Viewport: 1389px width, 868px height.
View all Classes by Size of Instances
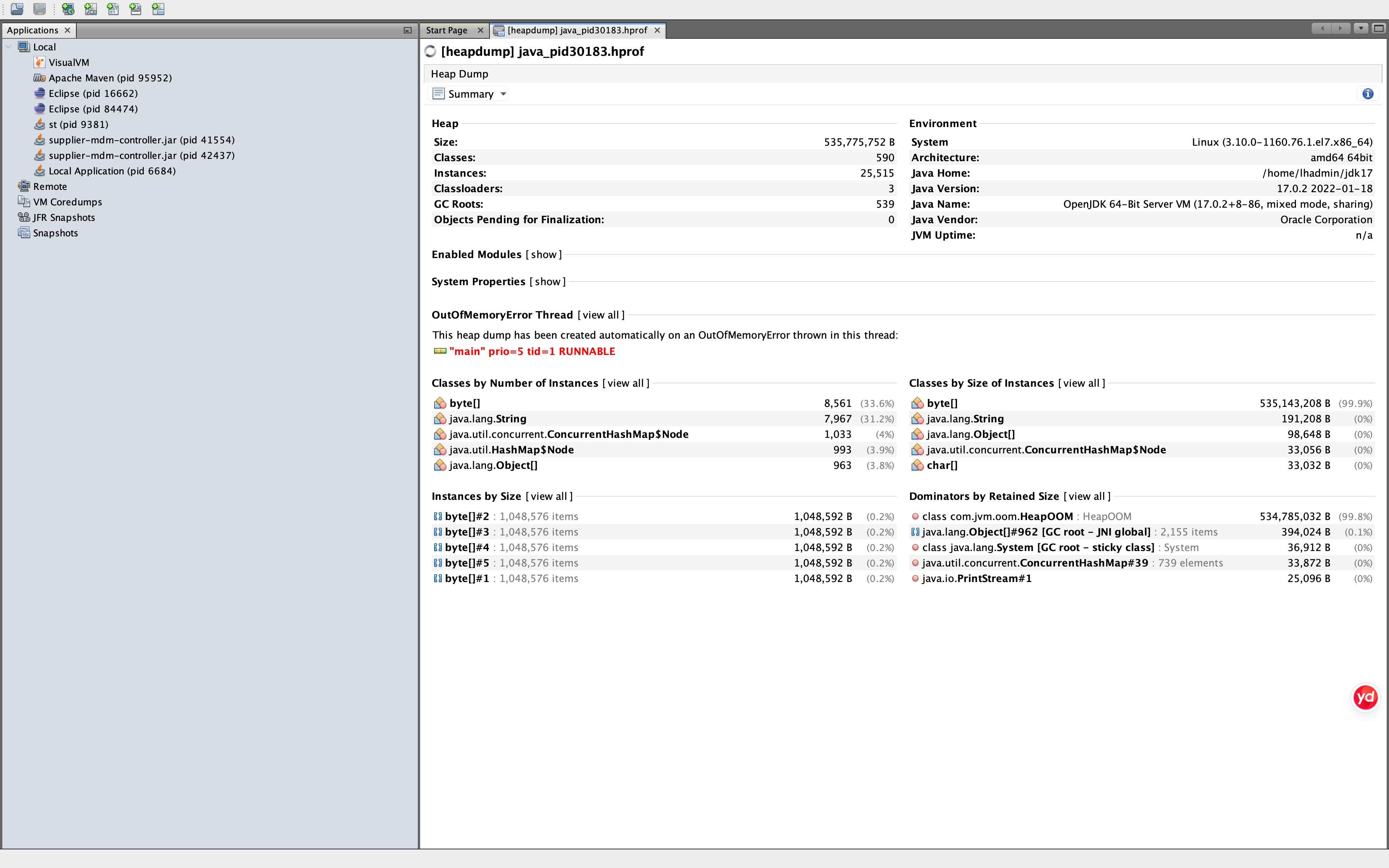click(1081, 383)
